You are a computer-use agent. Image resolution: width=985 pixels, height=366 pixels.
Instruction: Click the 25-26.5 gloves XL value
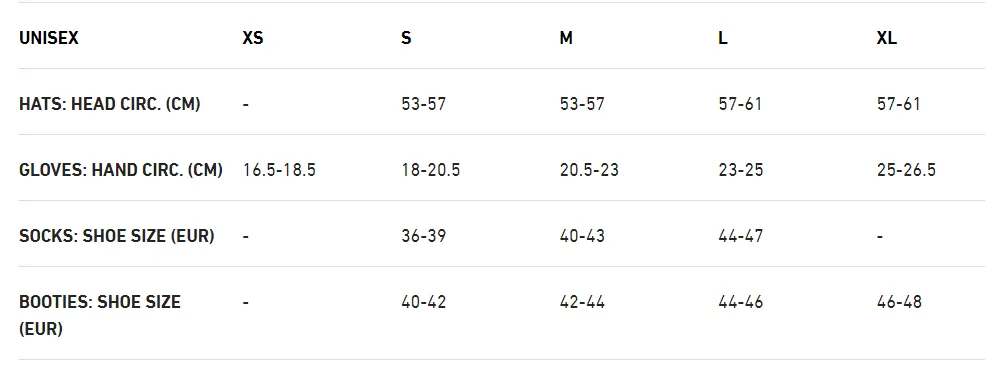(906, 170)
